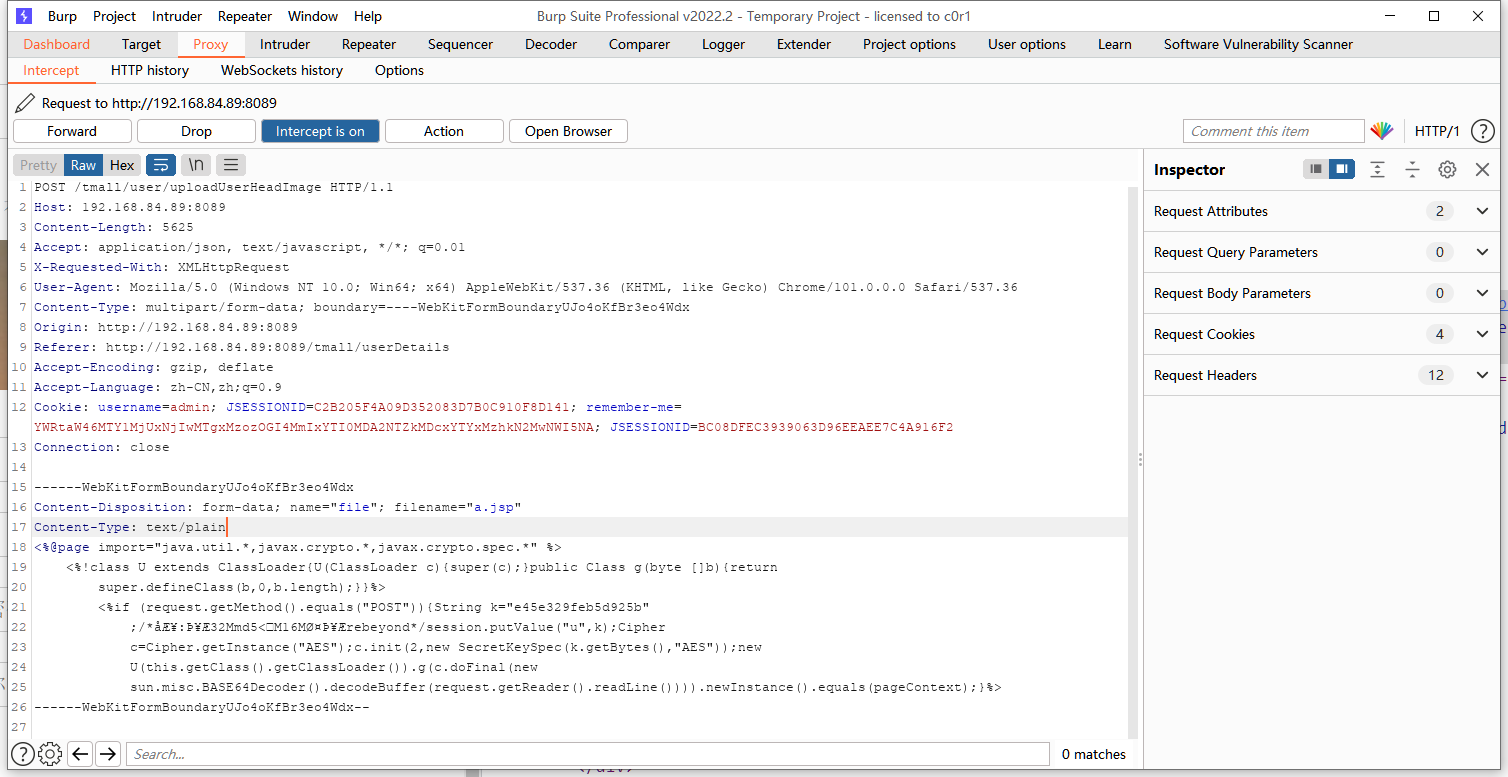Screen dimensions: 1508x777
Task: Select the Raw view mode
Action: click(x=83, y=165)
